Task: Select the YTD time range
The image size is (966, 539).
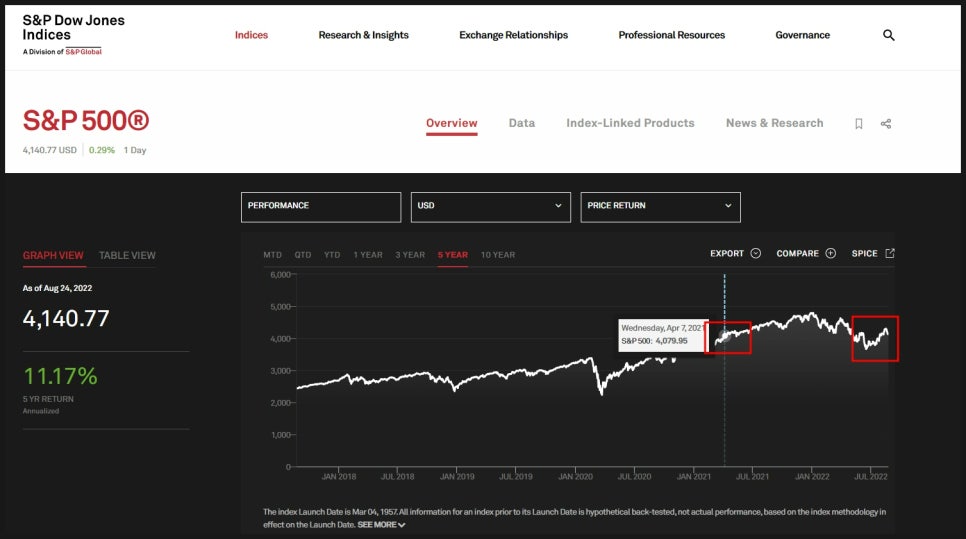Action: click(x=332, y=255)
